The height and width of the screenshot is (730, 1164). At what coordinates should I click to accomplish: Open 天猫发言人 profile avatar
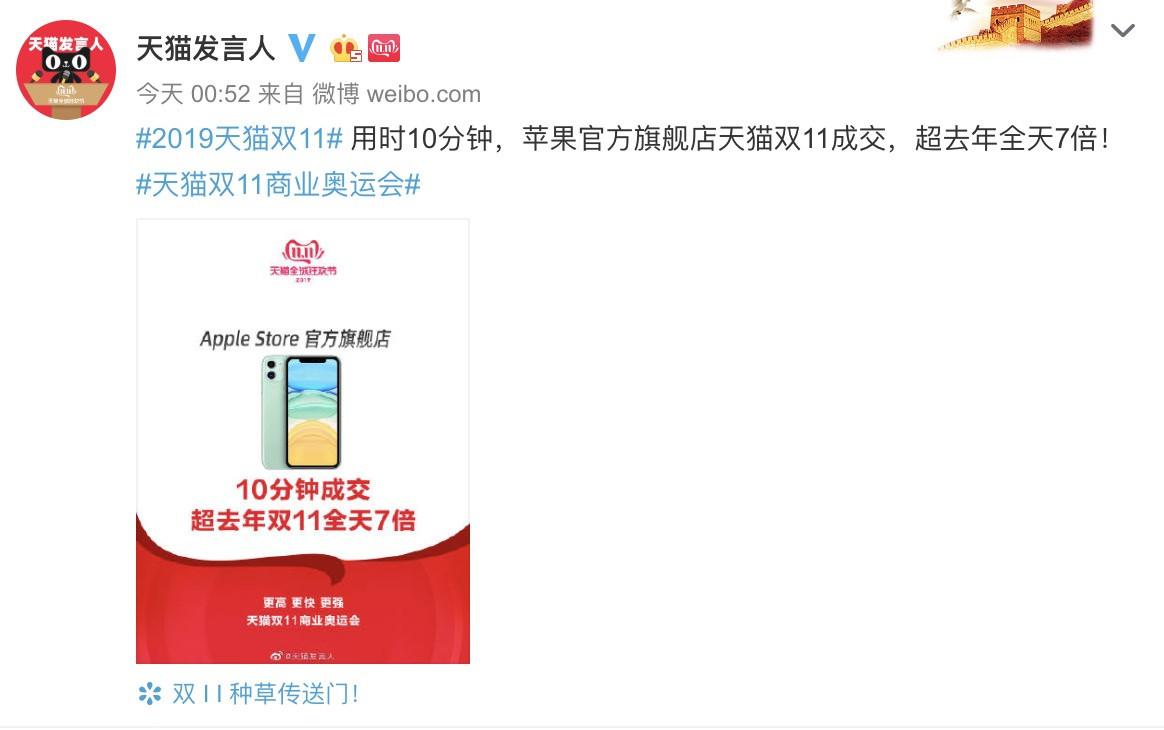pos(66,70)
